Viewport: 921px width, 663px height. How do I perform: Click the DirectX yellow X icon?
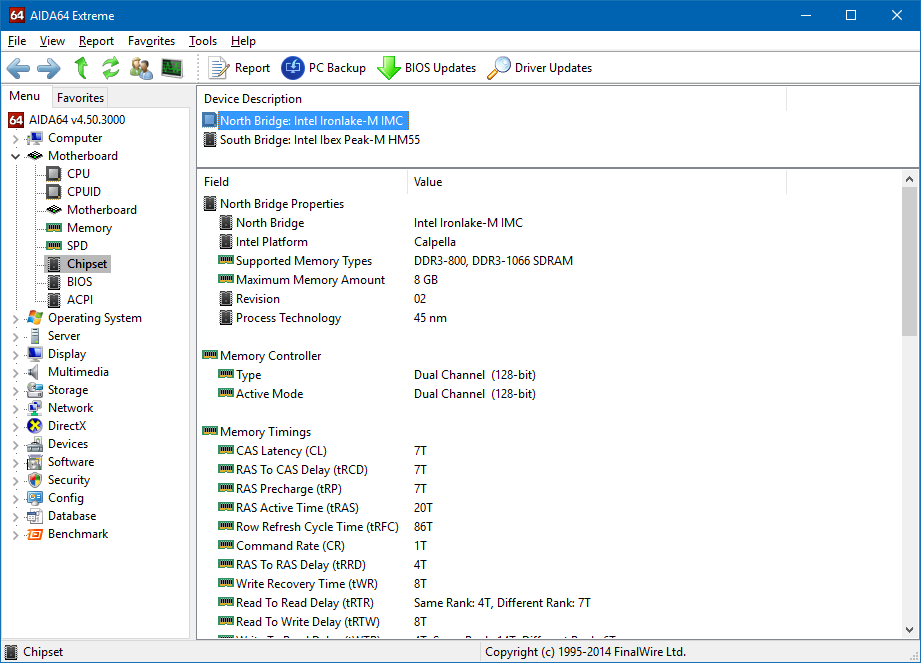[35, 426]
